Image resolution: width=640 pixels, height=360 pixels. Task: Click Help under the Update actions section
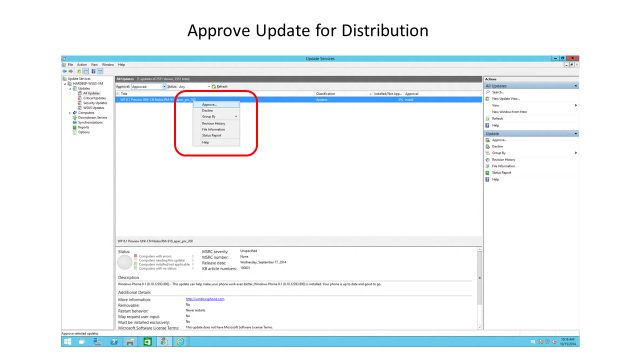495,179
